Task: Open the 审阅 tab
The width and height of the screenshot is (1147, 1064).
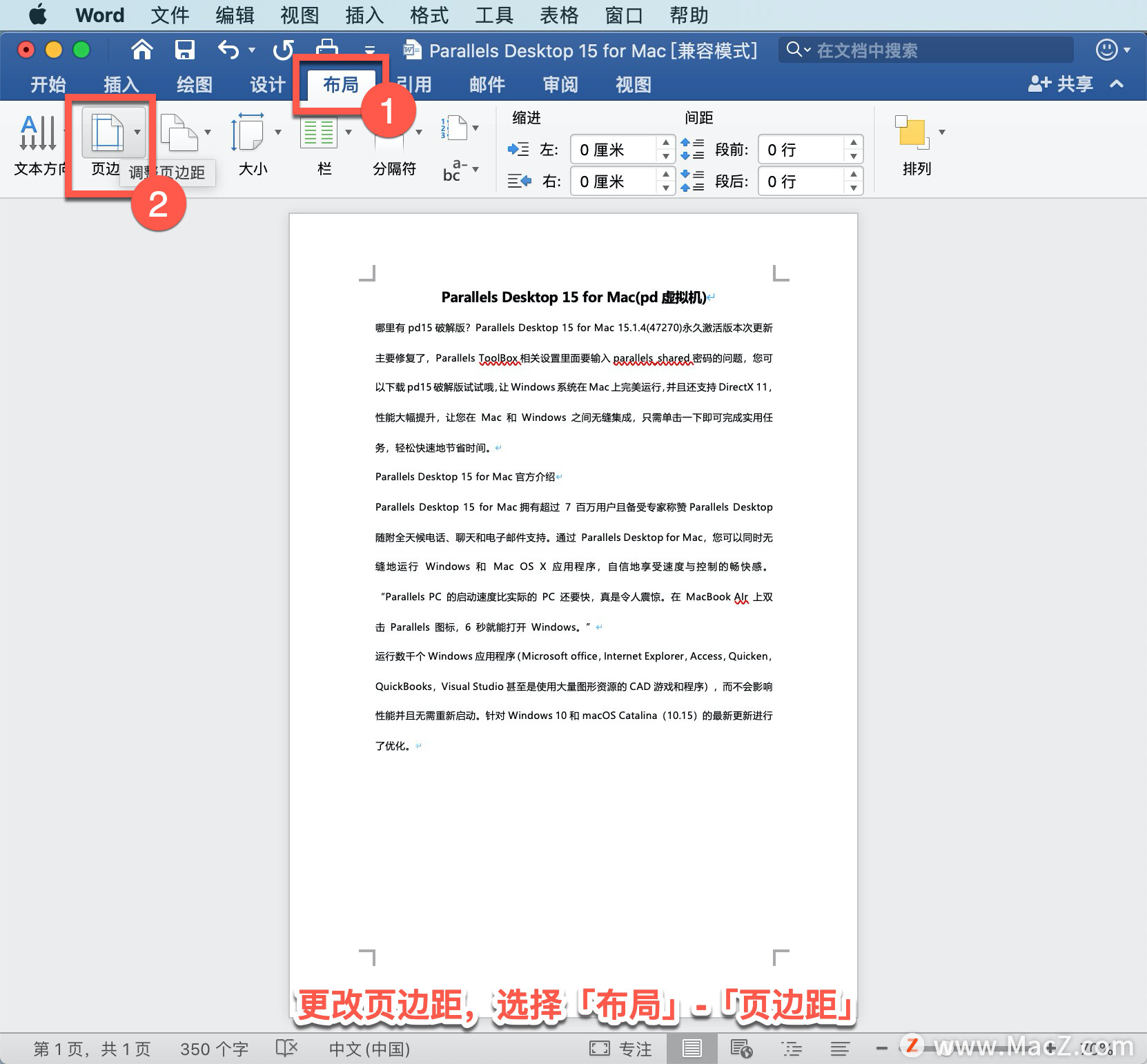Action: click(x=560, y=85)
